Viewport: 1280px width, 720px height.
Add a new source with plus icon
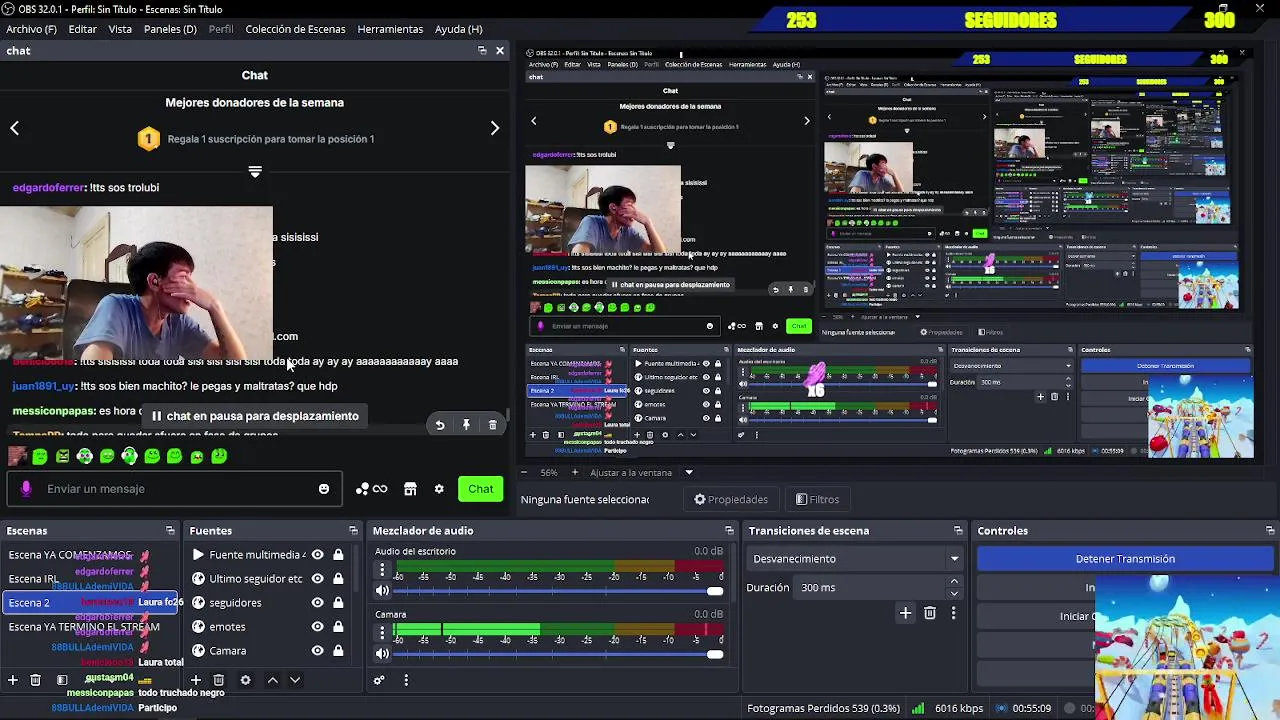pos(196,680)
